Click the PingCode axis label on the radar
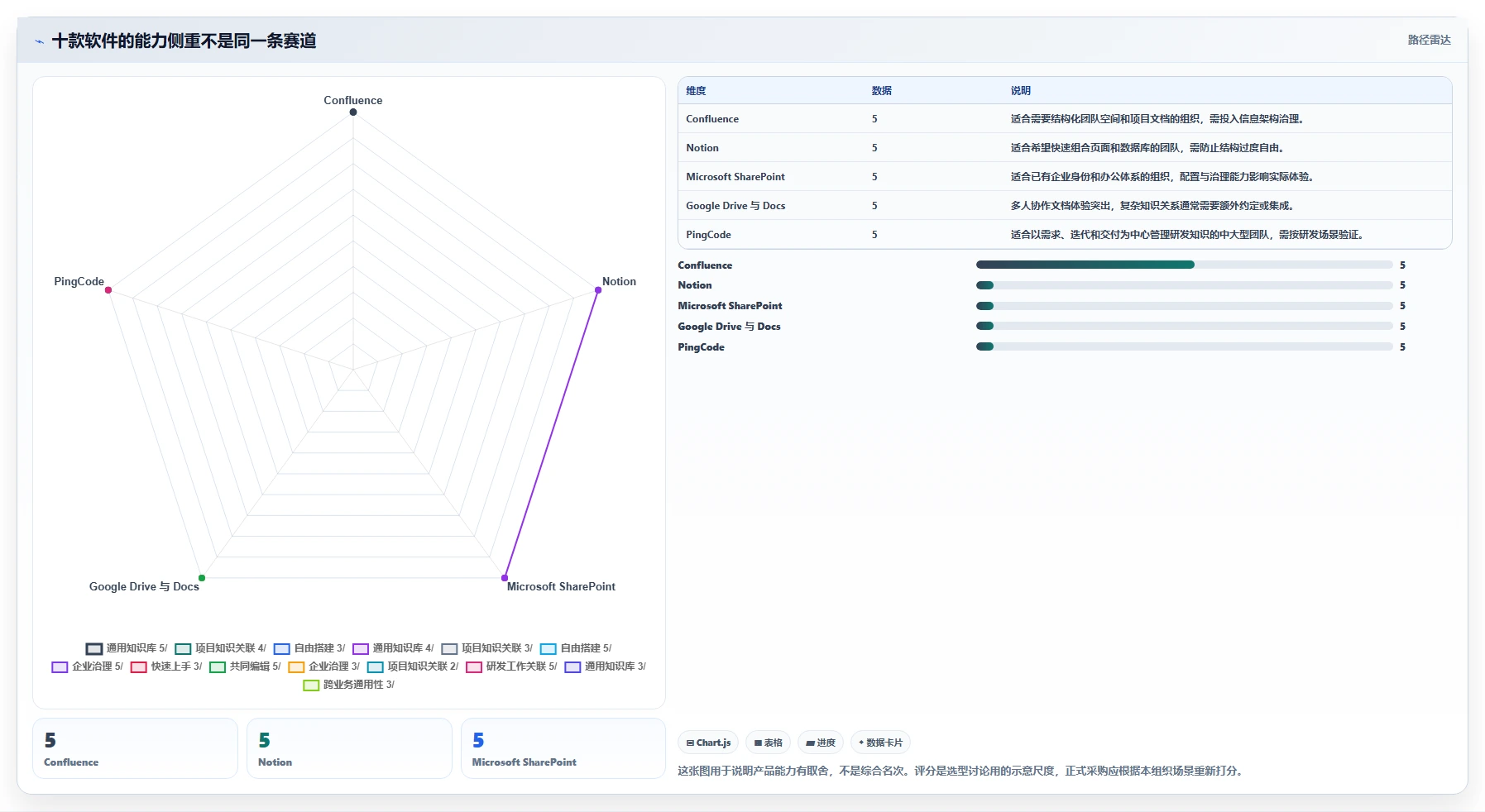This screenshot has height=812, width=1485. click(79, 281)
